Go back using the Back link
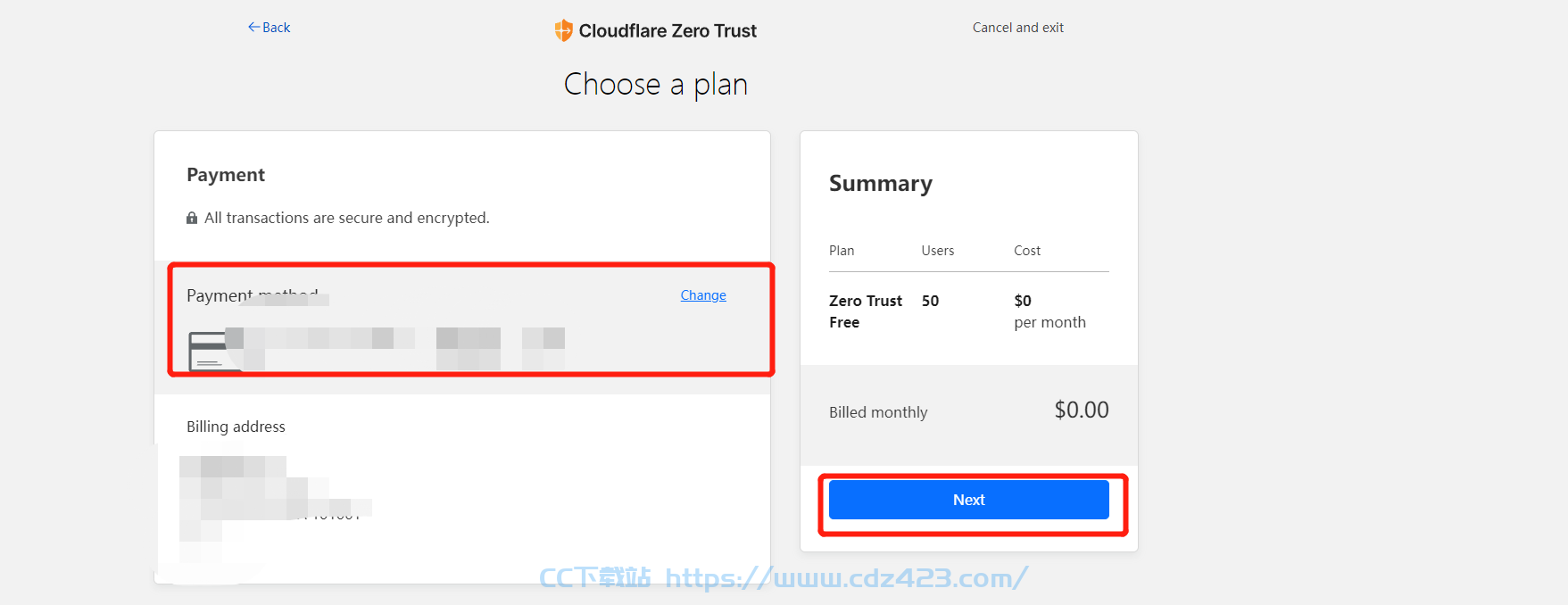 point(269,28)
